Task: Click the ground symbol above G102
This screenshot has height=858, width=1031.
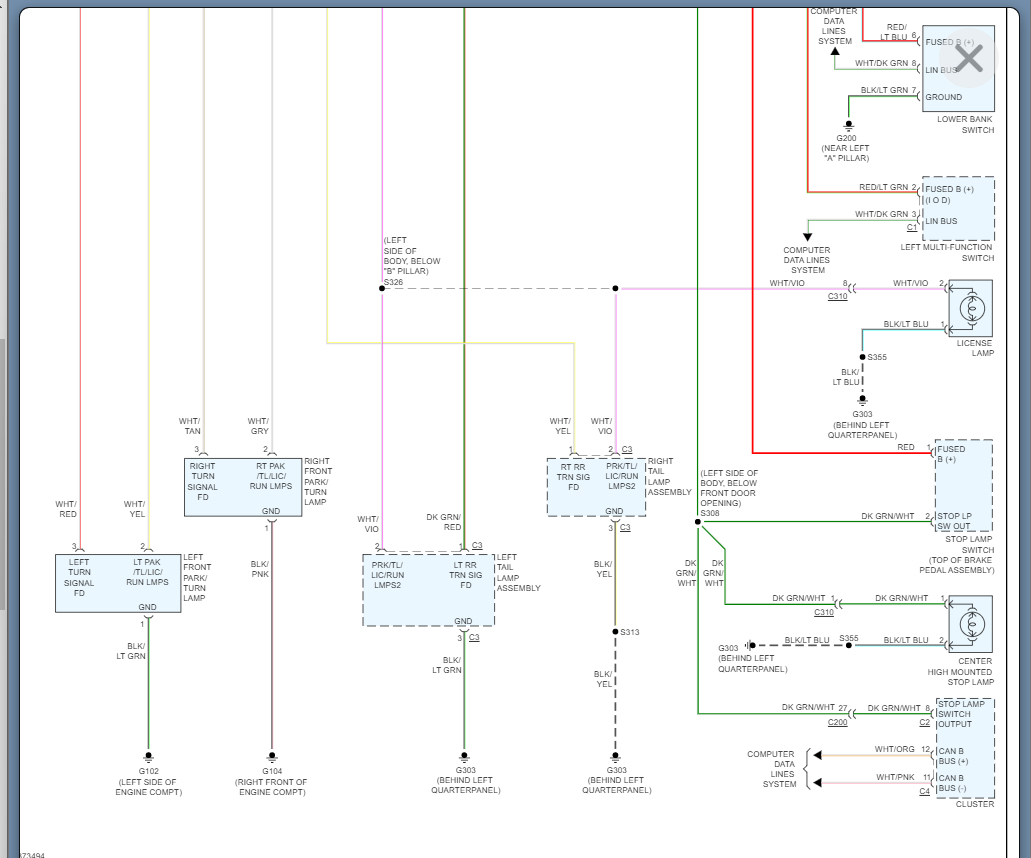Action: click(x=149, y=757)
